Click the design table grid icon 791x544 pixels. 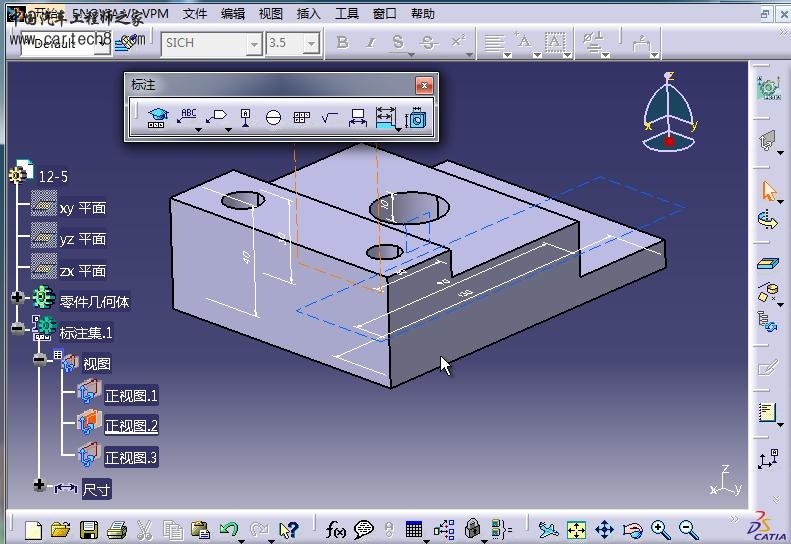(x=414, y=529)
